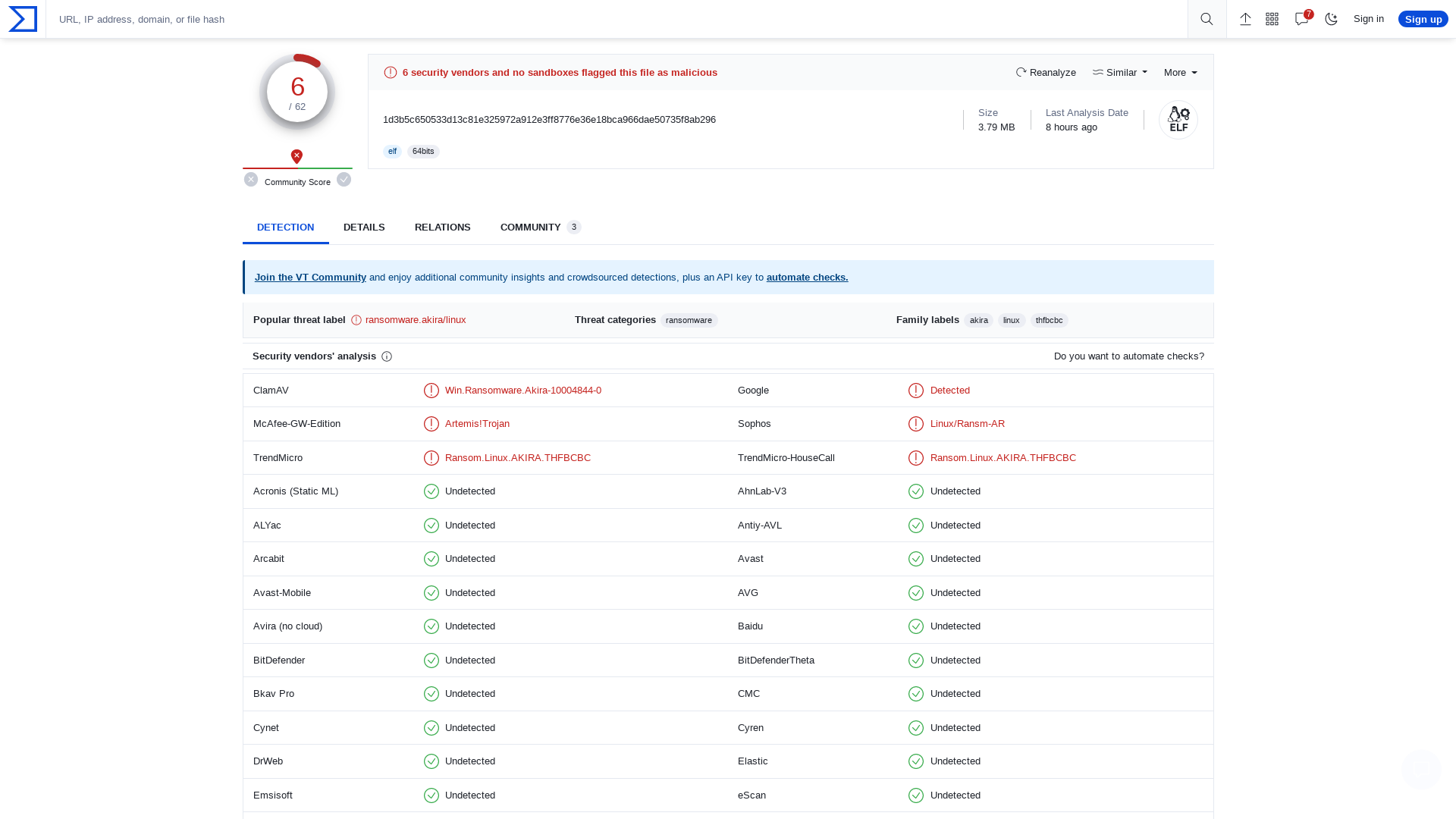Open the RELATIONS tab
This screenshot has height=819, width=1456.
(x=443, y=227)
